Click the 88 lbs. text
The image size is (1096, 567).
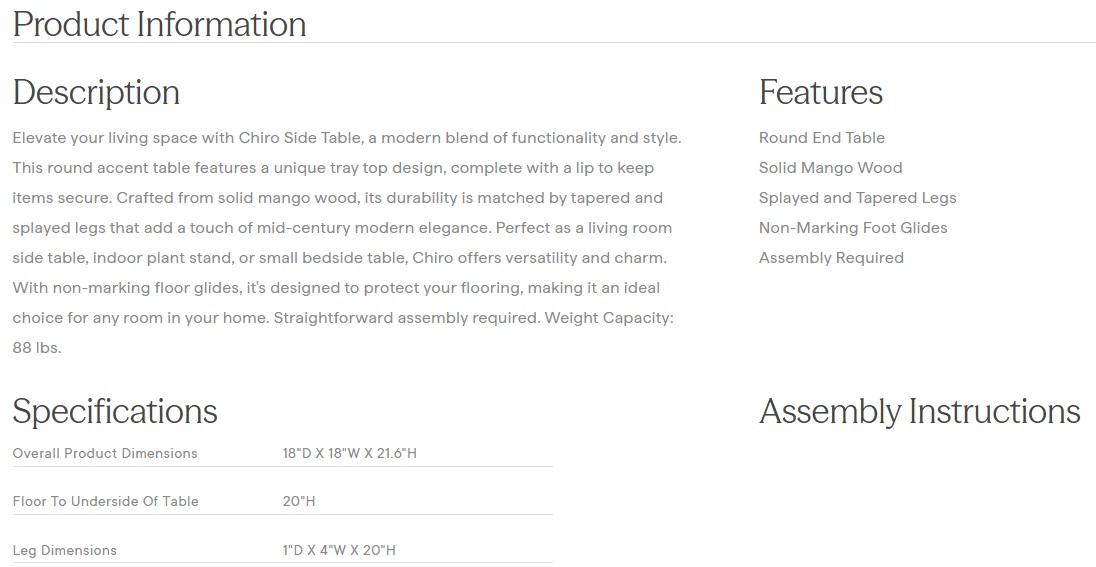(x=37, y=348)
